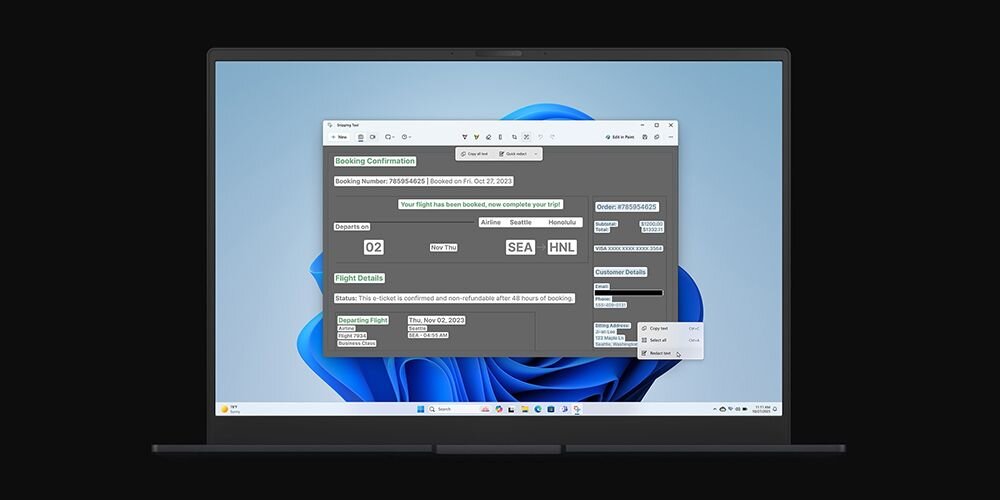Toggle the ruler tool
Image resolution: width=1000 pixels, height=500 pixels.
pyautogui.click(x=500, y=137)
